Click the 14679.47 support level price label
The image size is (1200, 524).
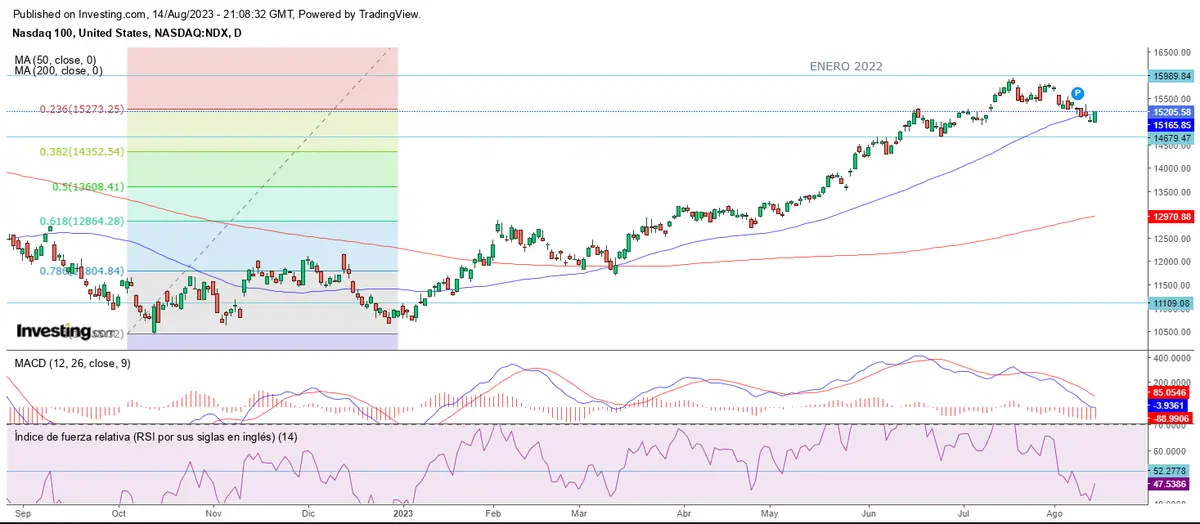pyautogui.click(x=1172, y=137)
